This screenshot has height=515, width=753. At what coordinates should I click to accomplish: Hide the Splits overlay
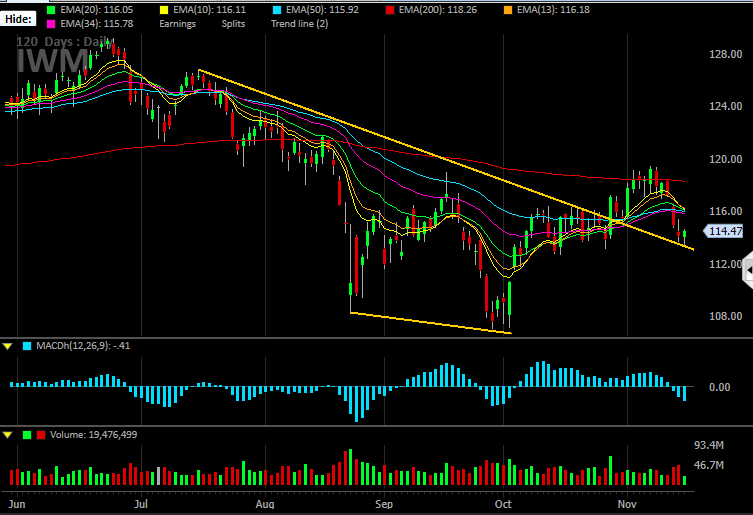click(233, 24)
